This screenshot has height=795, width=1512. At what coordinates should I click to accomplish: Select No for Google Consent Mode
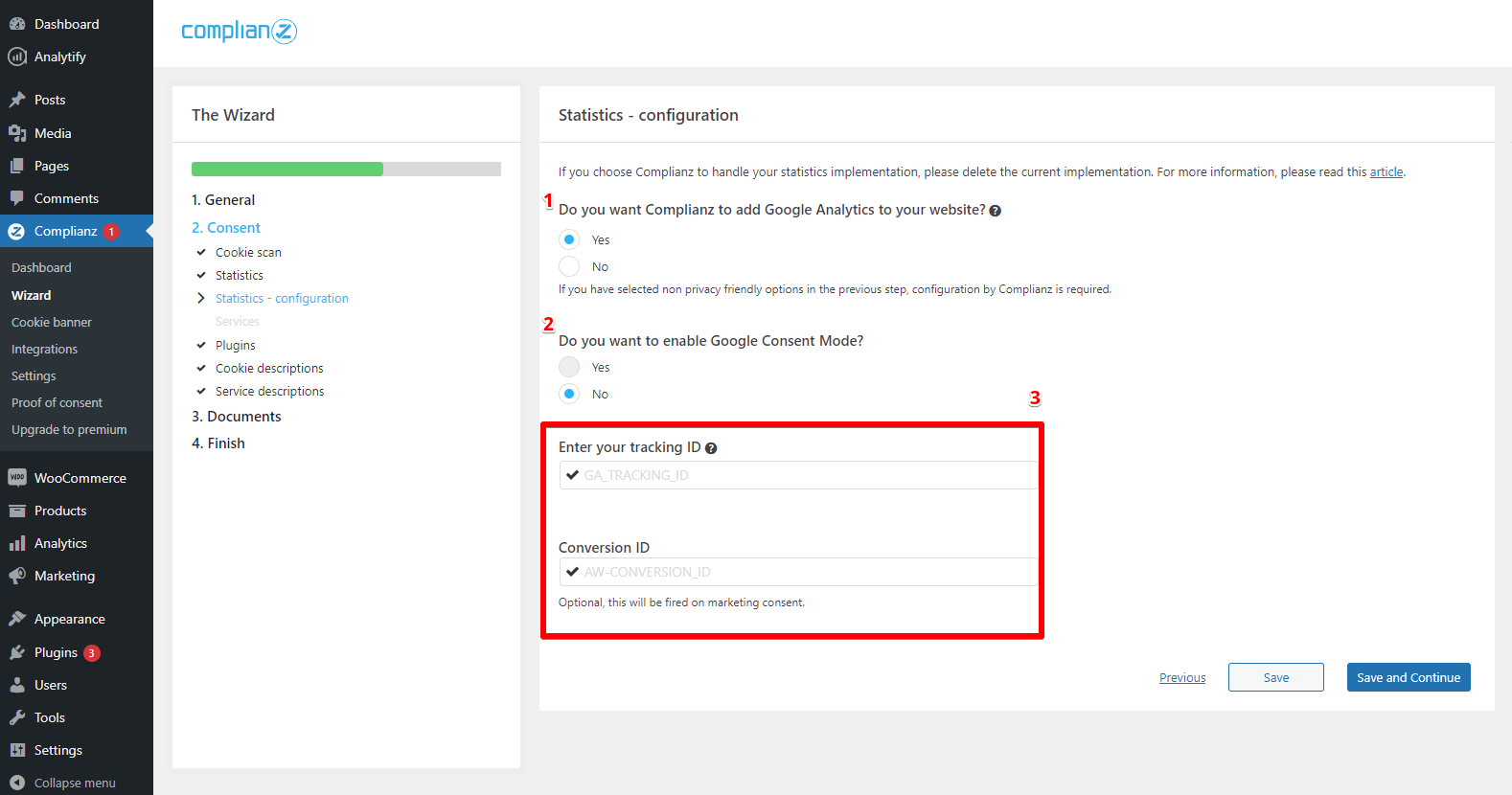click(569, 394)
